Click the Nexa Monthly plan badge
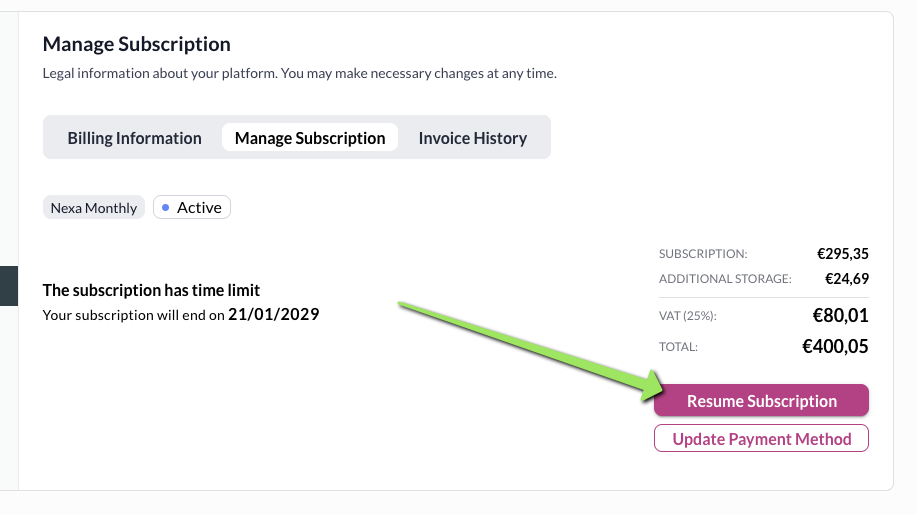 pyautogui.click(x=94, y=208)
